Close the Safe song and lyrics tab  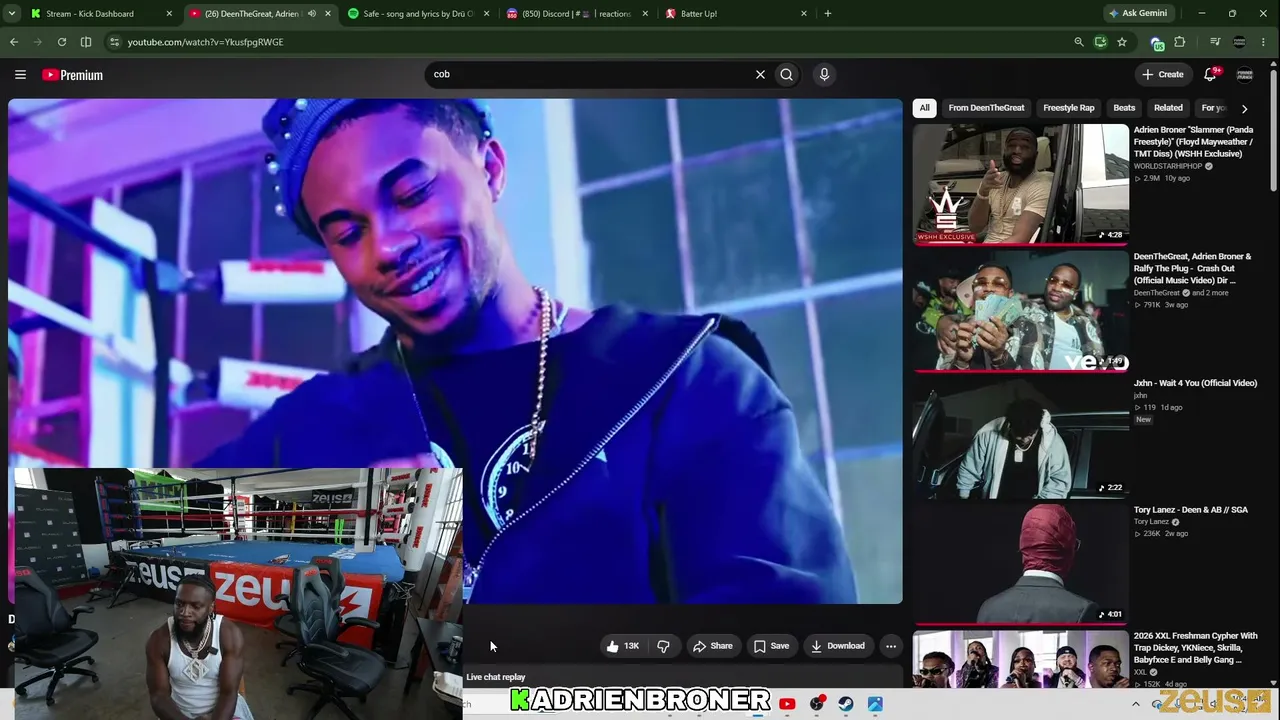coord(486,14)
